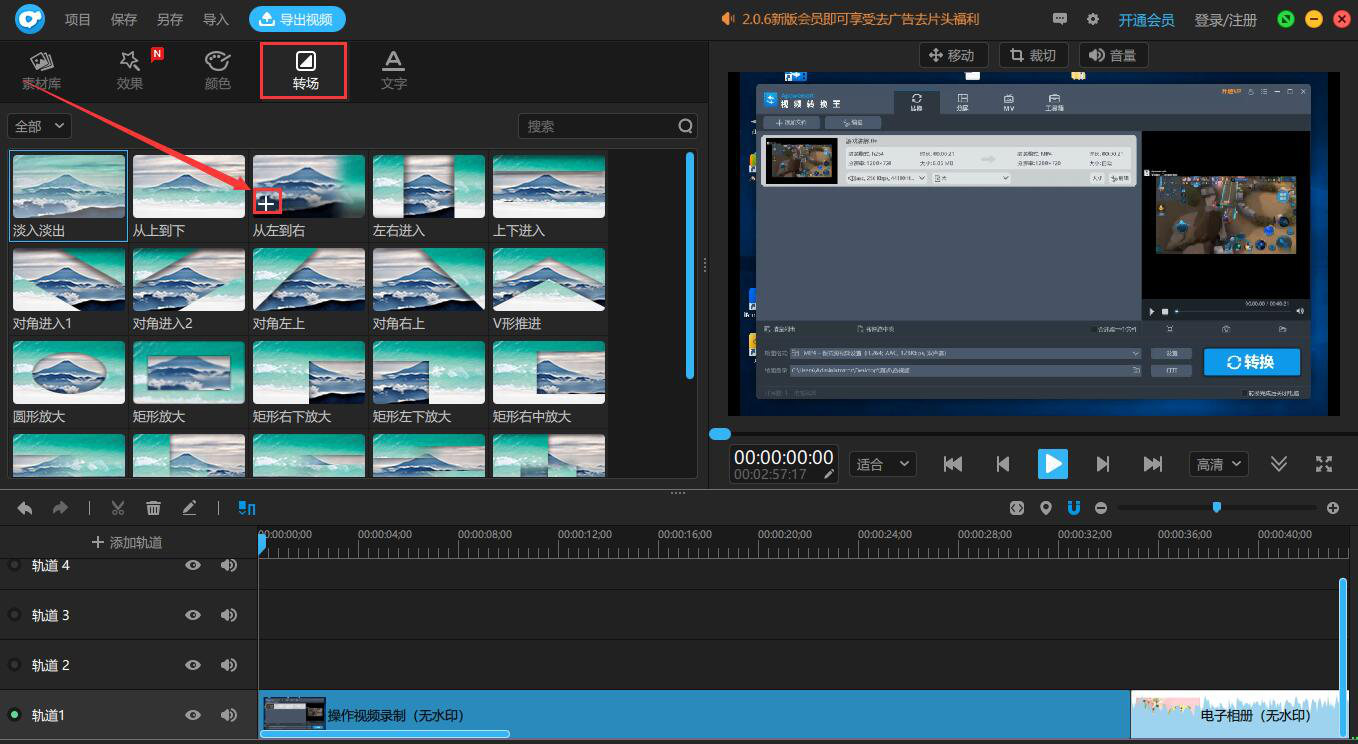The height and width of the screenshot is (744, 1358).
Task: Select the 圆形放大 transition thumbnail
Action: pyautogui.click(x=69, y=373)
